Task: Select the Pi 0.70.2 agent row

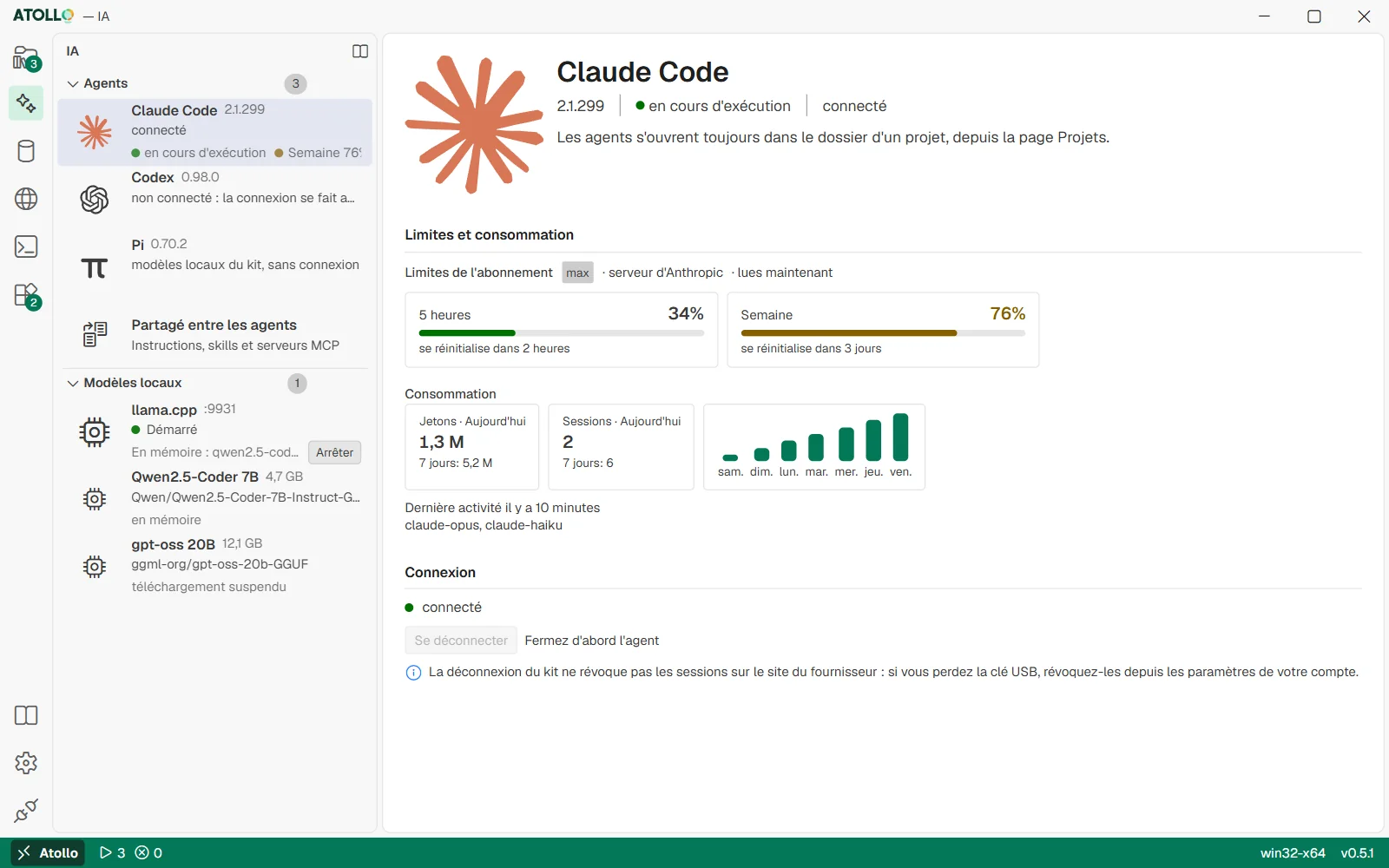Action: [x=214, y=266]
